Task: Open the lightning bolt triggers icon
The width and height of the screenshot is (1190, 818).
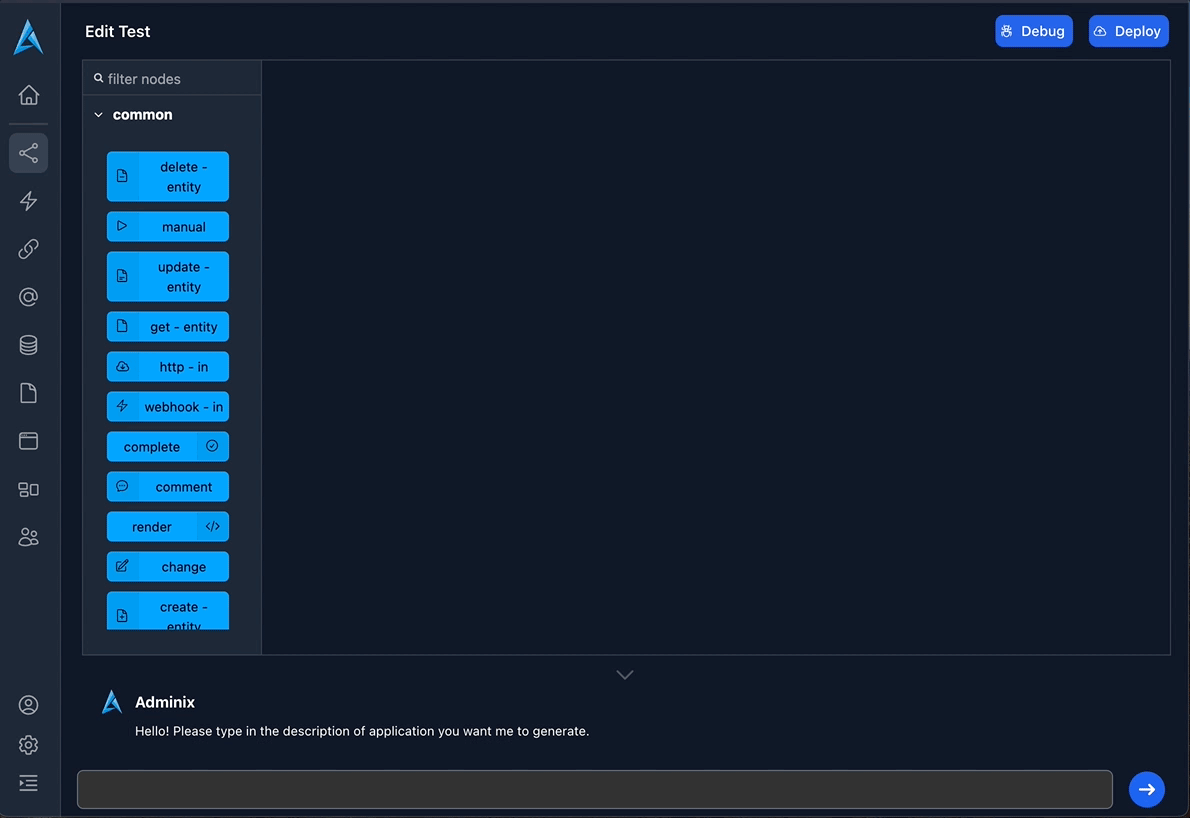Action: pos(29,201)
